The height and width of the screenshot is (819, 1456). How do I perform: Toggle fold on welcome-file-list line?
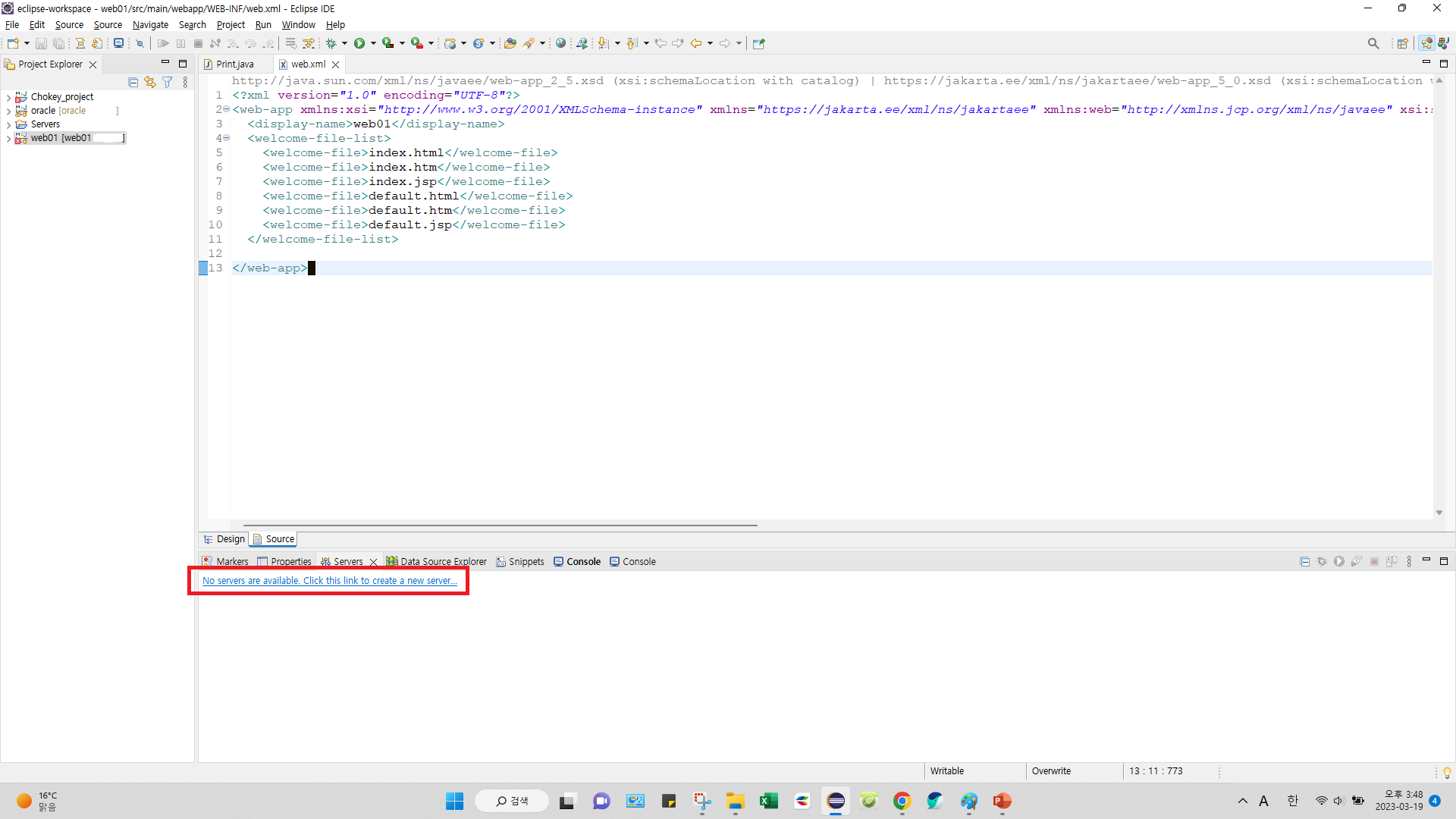coord(227,138)
